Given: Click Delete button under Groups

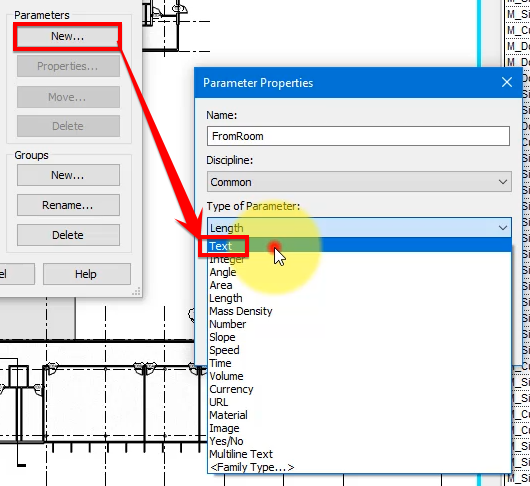Looking at the screenshot, I should point(68,235).
